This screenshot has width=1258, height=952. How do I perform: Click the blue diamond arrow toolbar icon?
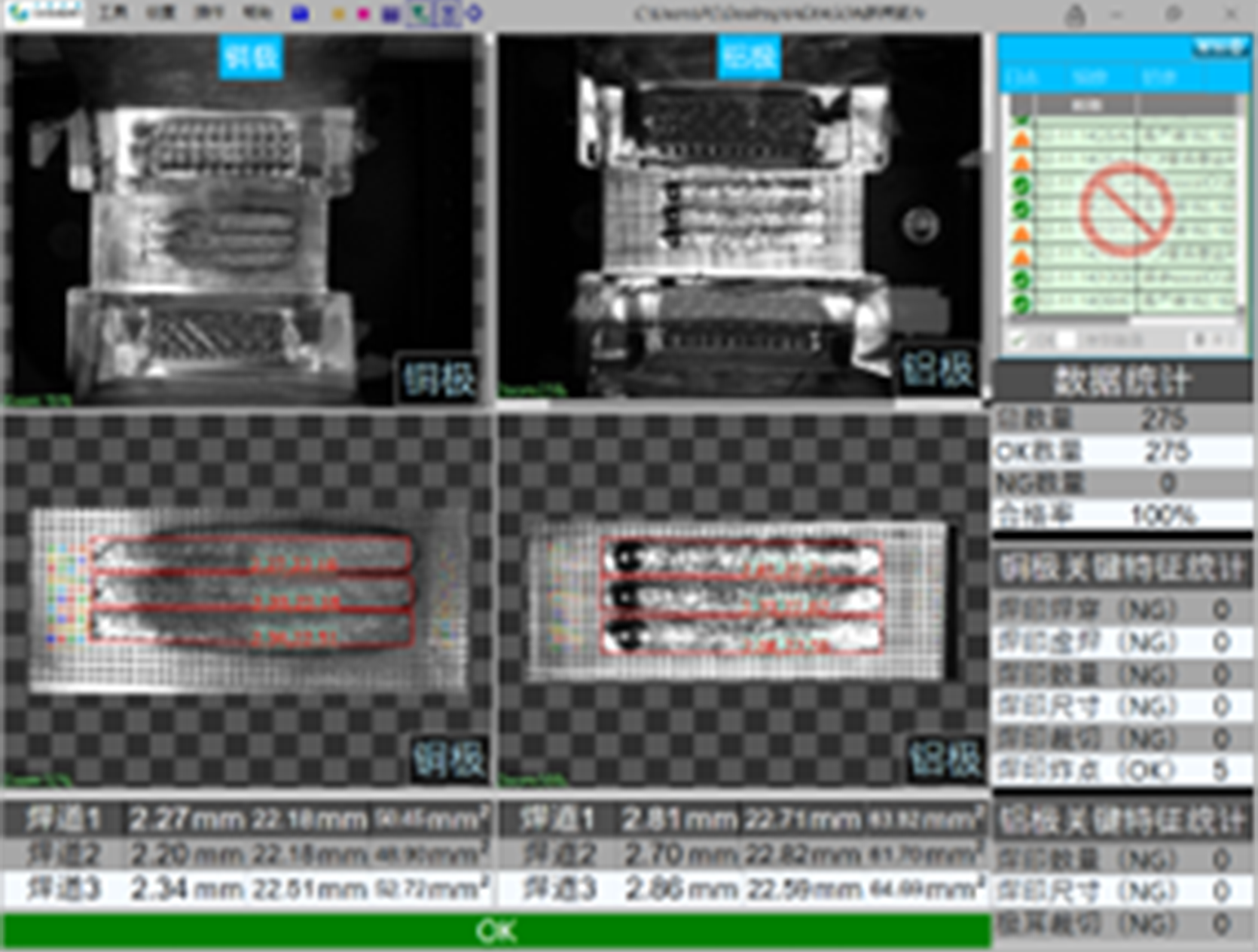(x=475, y=14)
